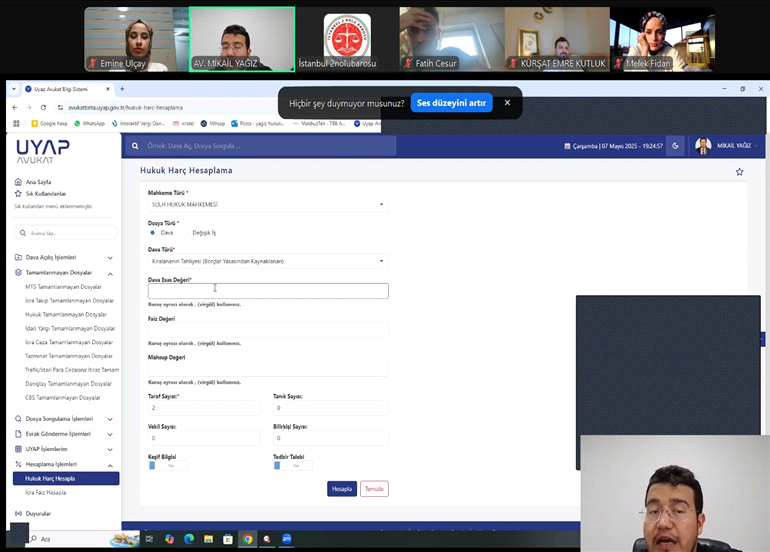Open Chrome from the Windows taskbar

pyautogui.click(x=247, y=539)
